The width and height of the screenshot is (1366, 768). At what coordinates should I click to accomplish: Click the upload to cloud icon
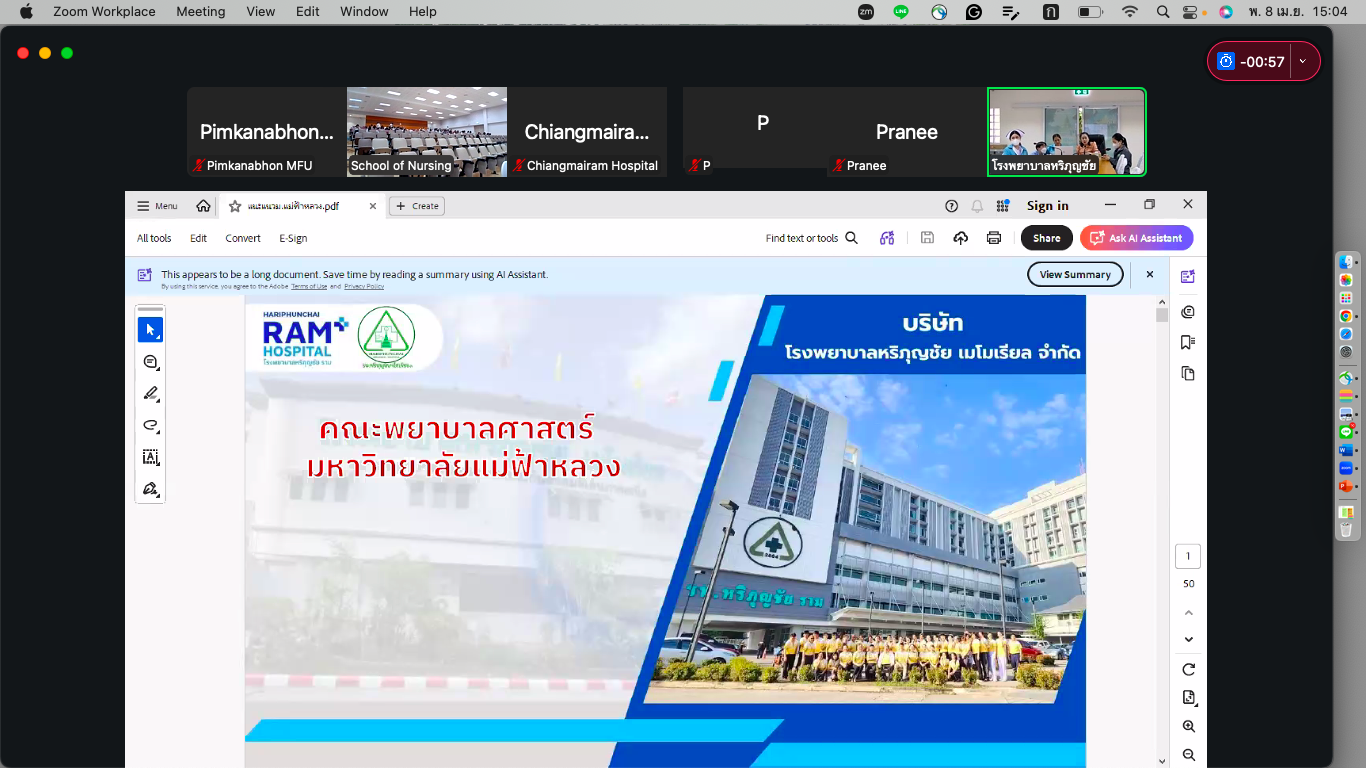pos(960,238)
